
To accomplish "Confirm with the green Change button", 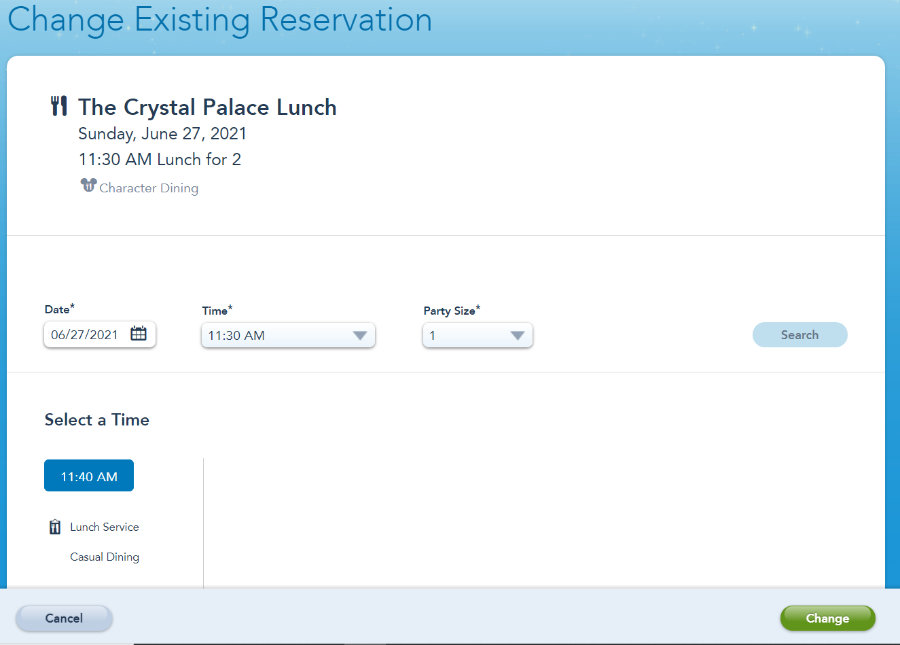I will 827,618.
